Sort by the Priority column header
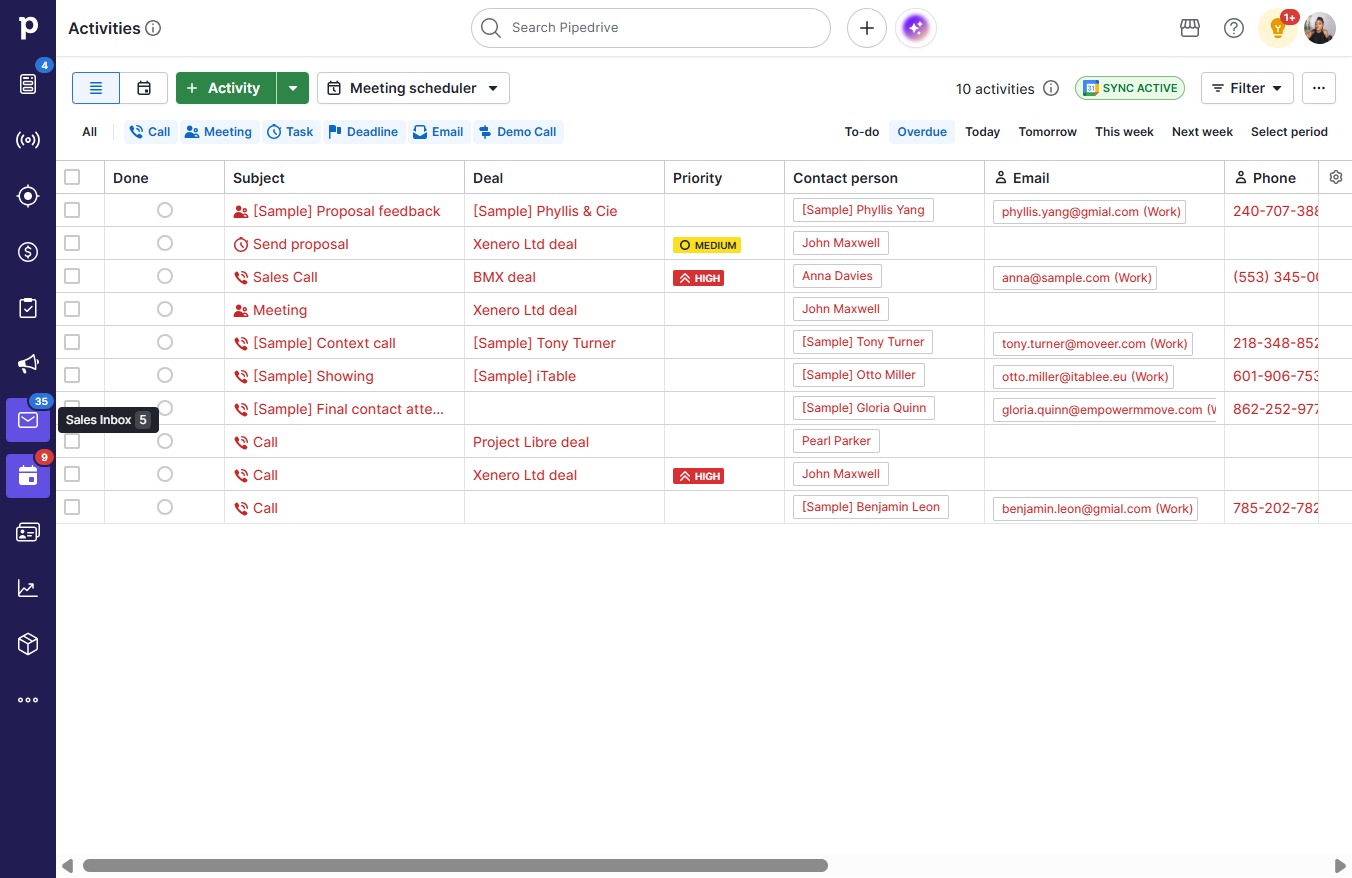This screenshot has height=878, width=1352. click(697, 178)
